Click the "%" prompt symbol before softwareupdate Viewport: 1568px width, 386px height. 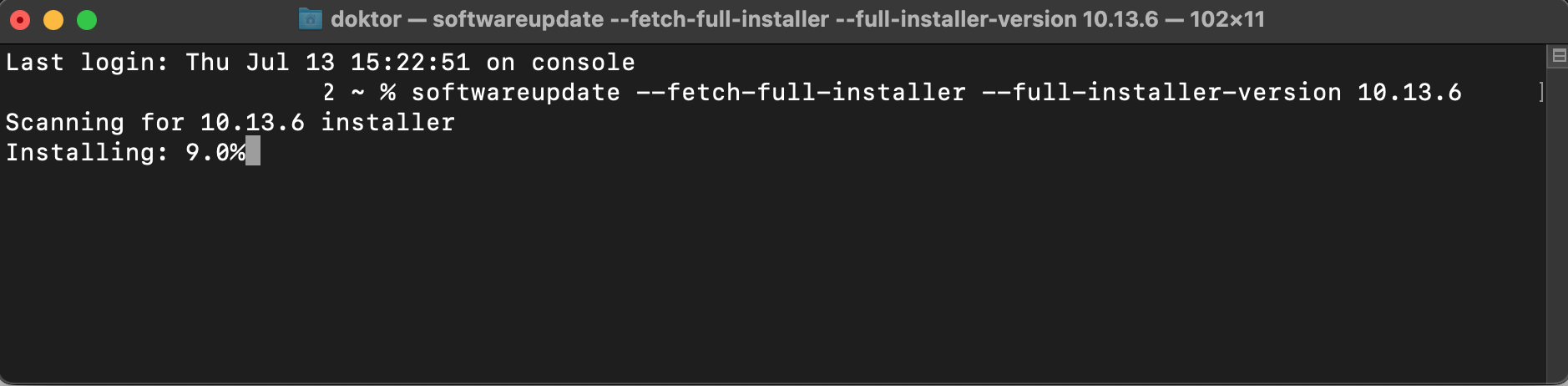(x=387, y=92)
